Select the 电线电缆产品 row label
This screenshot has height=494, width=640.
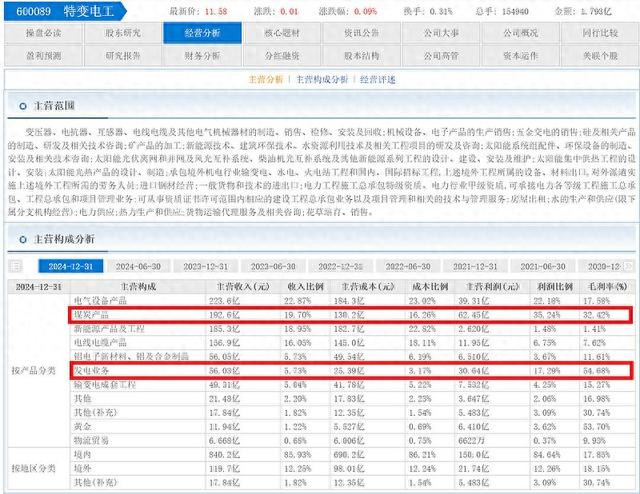tap(100, 343)
